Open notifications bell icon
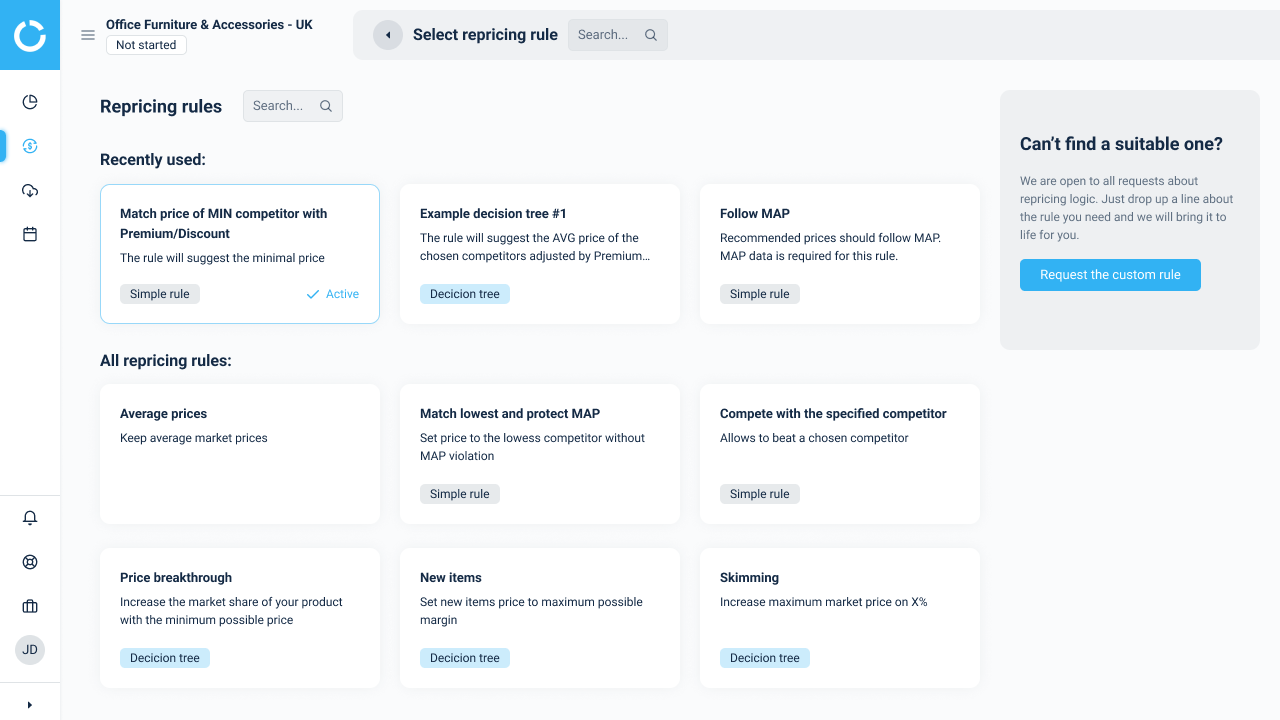 point(30,518)
